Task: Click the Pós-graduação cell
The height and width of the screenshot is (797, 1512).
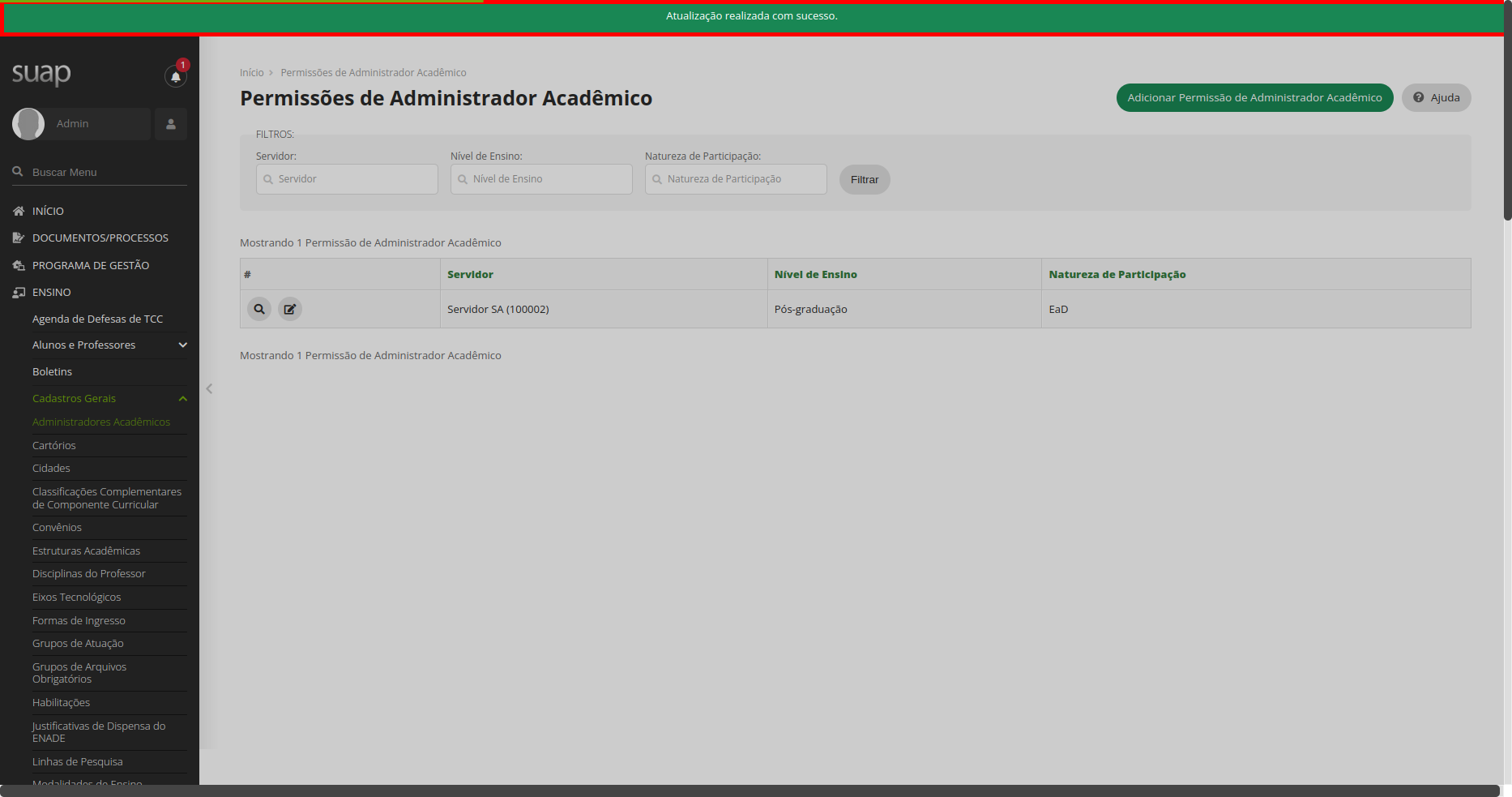Action: [904, 309]
